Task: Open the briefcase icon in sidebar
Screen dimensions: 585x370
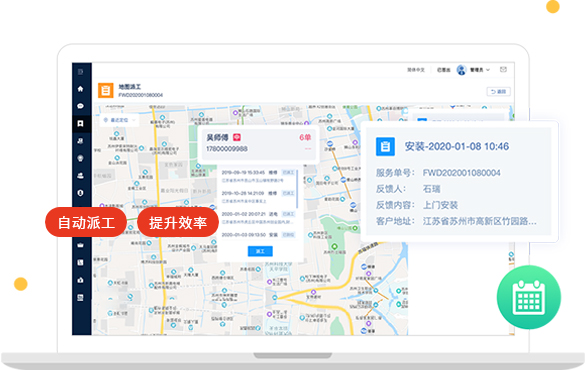Action: pyautogui.click(x=81, y=245)
